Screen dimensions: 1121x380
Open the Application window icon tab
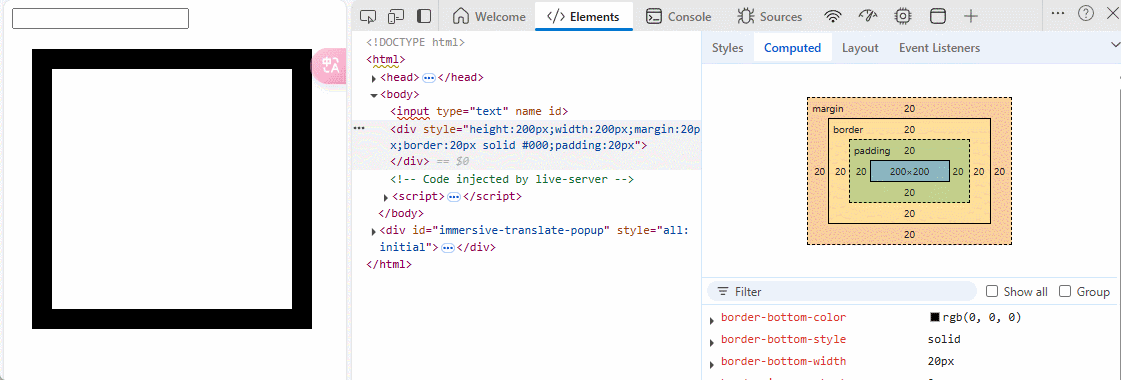pyautogui.click(x=937, y=16)
